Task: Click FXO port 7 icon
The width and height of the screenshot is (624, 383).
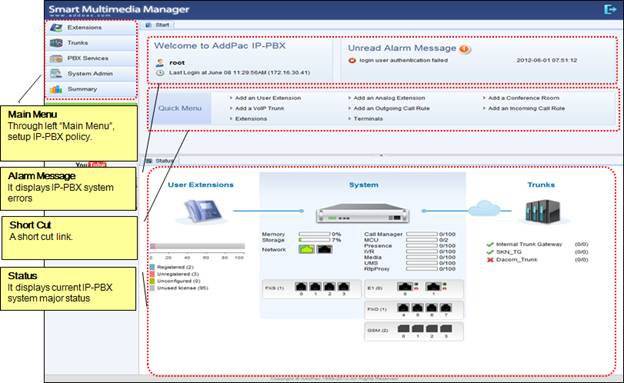Action: tap(446, 308)
